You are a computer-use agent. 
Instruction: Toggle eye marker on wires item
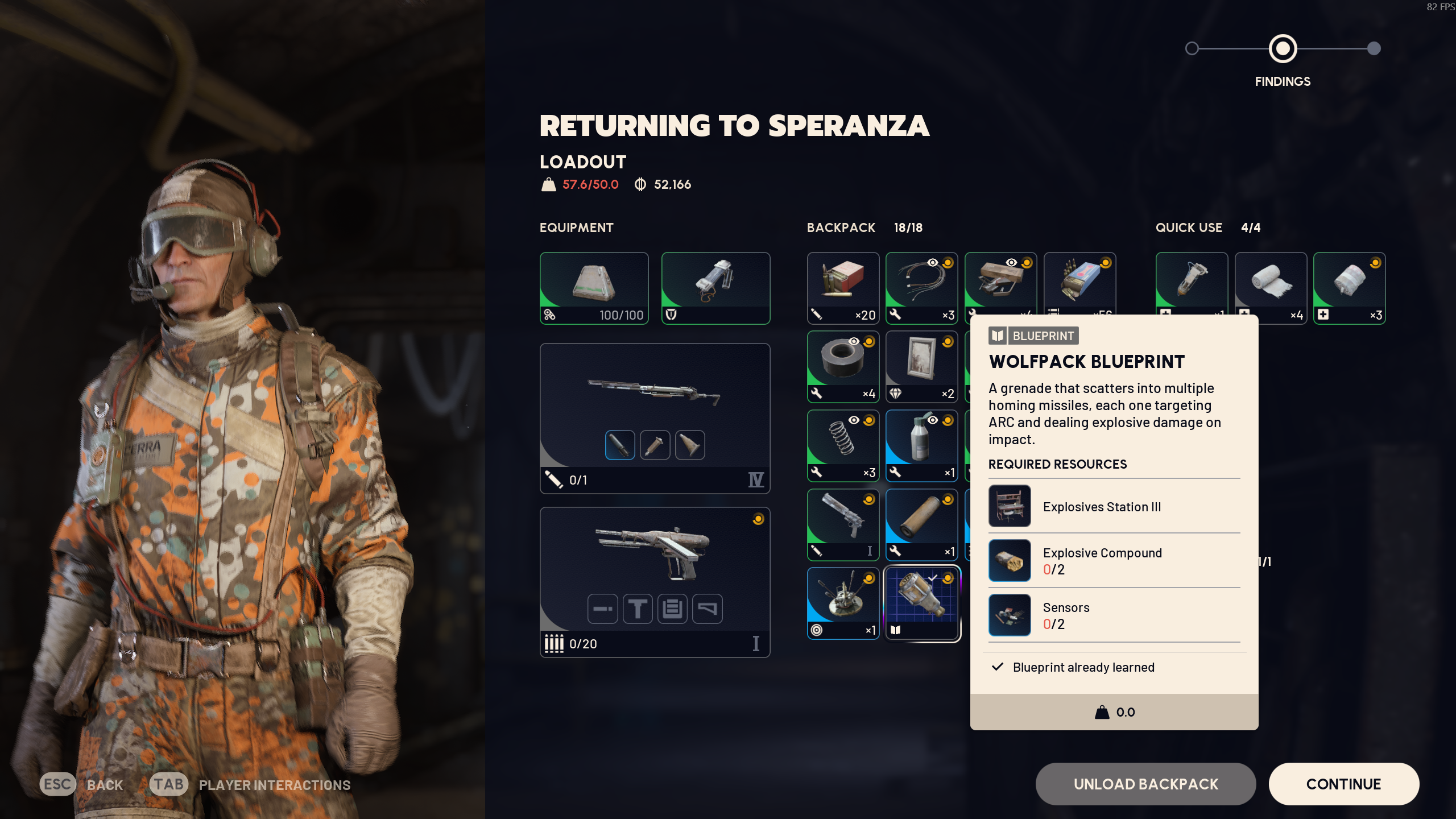tap(933, 262)
